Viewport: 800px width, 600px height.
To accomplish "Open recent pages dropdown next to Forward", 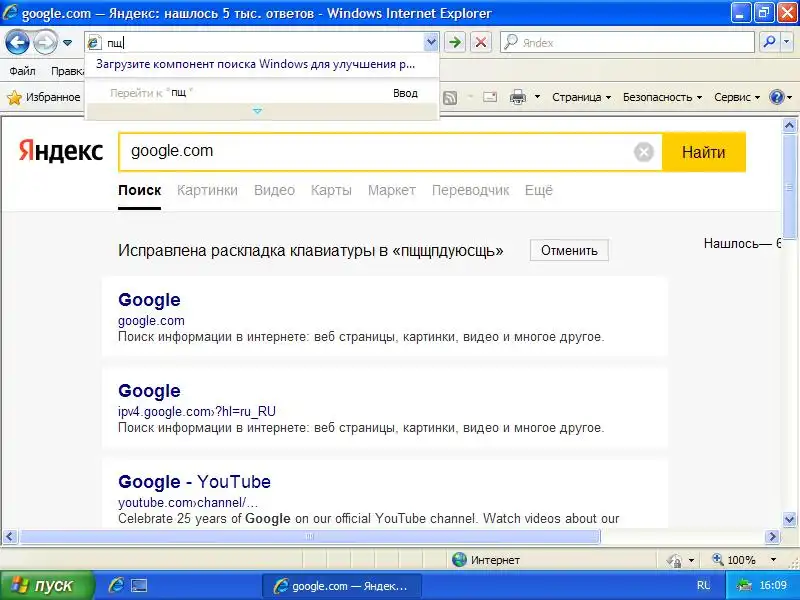I will (68, 43).
